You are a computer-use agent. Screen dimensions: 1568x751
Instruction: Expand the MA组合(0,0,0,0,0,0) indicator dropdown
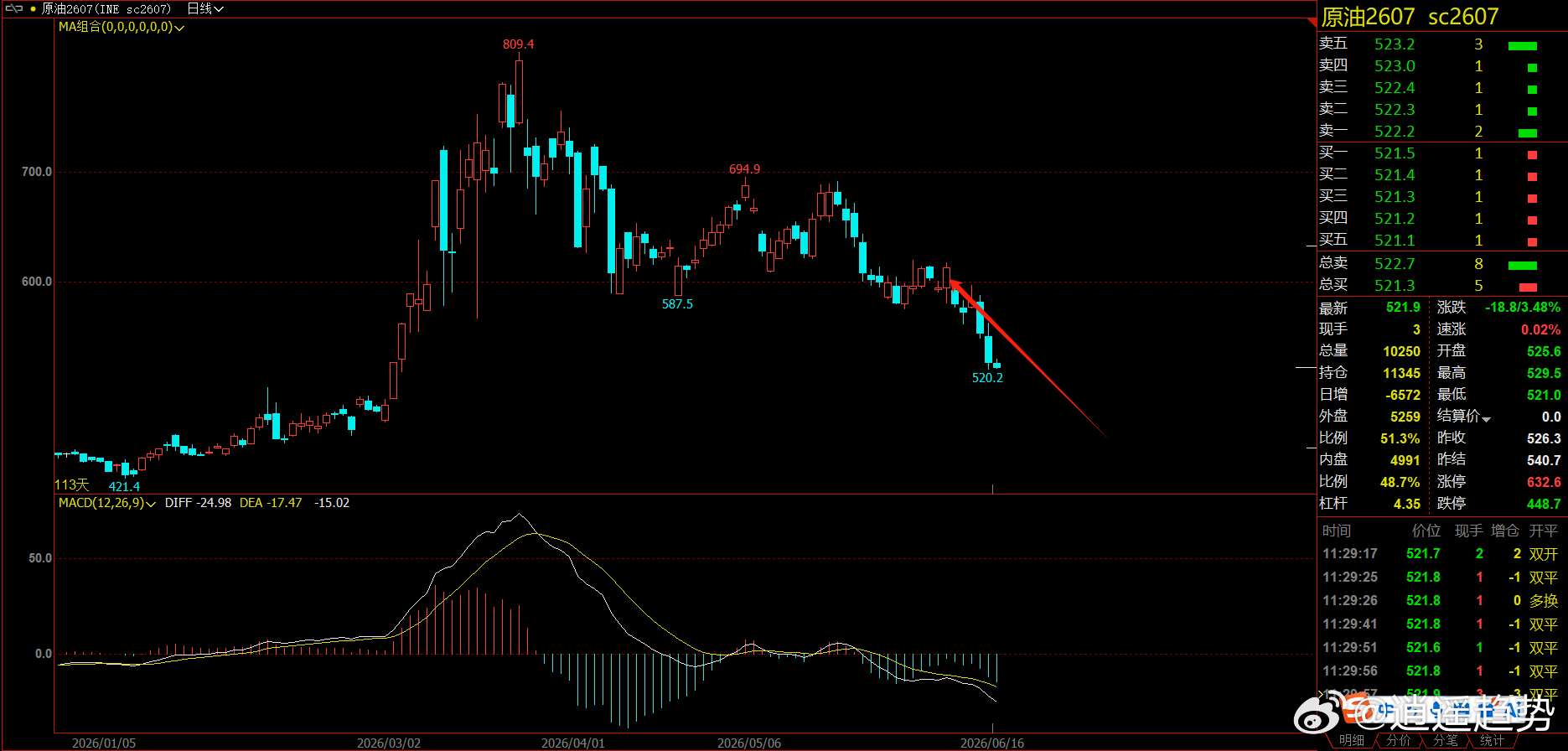tap(122, 27)
